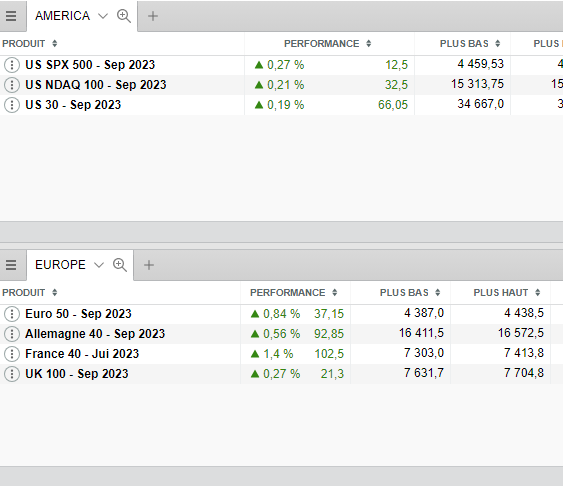The image size is (563, 486).
Task: Click the 102,5 points change value
Action: click(330, 354)
